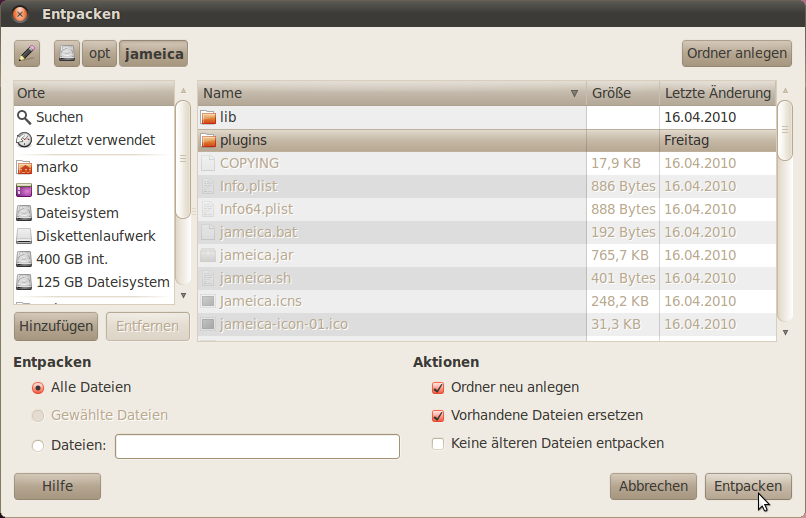Click into the Dateien text field
The width and height of the screenshot is (806, 518).
tap(258, 446)
